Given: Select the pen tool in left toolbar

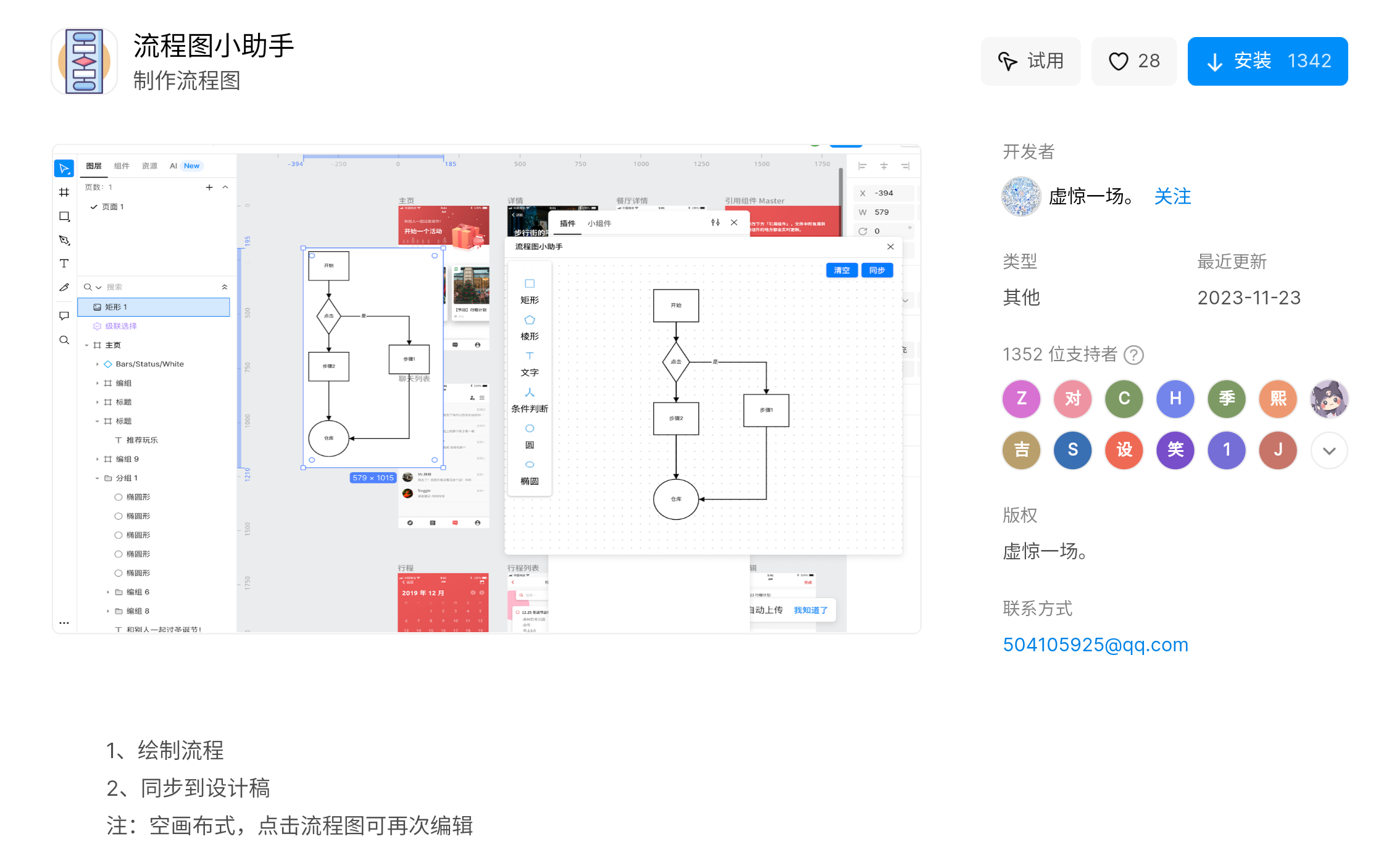Looking at the screenshot, I should (x=64, y=240).
